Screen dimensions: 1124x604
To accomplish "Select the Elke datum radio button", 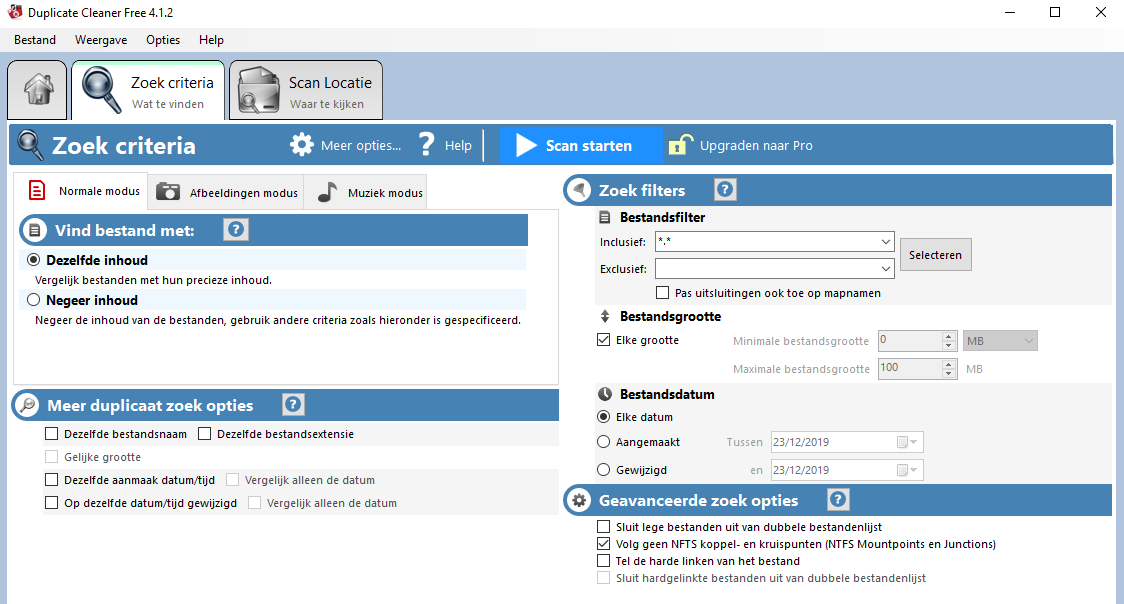I will 604,416.
